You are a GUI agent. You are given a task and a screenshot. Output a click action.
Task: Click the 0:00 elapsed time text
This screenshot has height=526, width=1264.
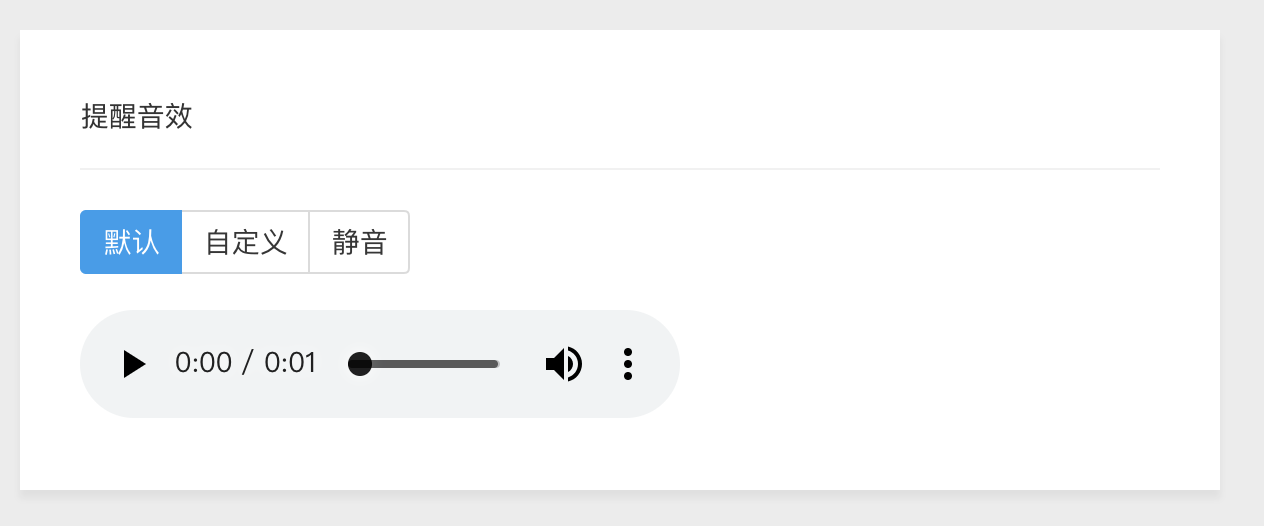pos(203,363)
